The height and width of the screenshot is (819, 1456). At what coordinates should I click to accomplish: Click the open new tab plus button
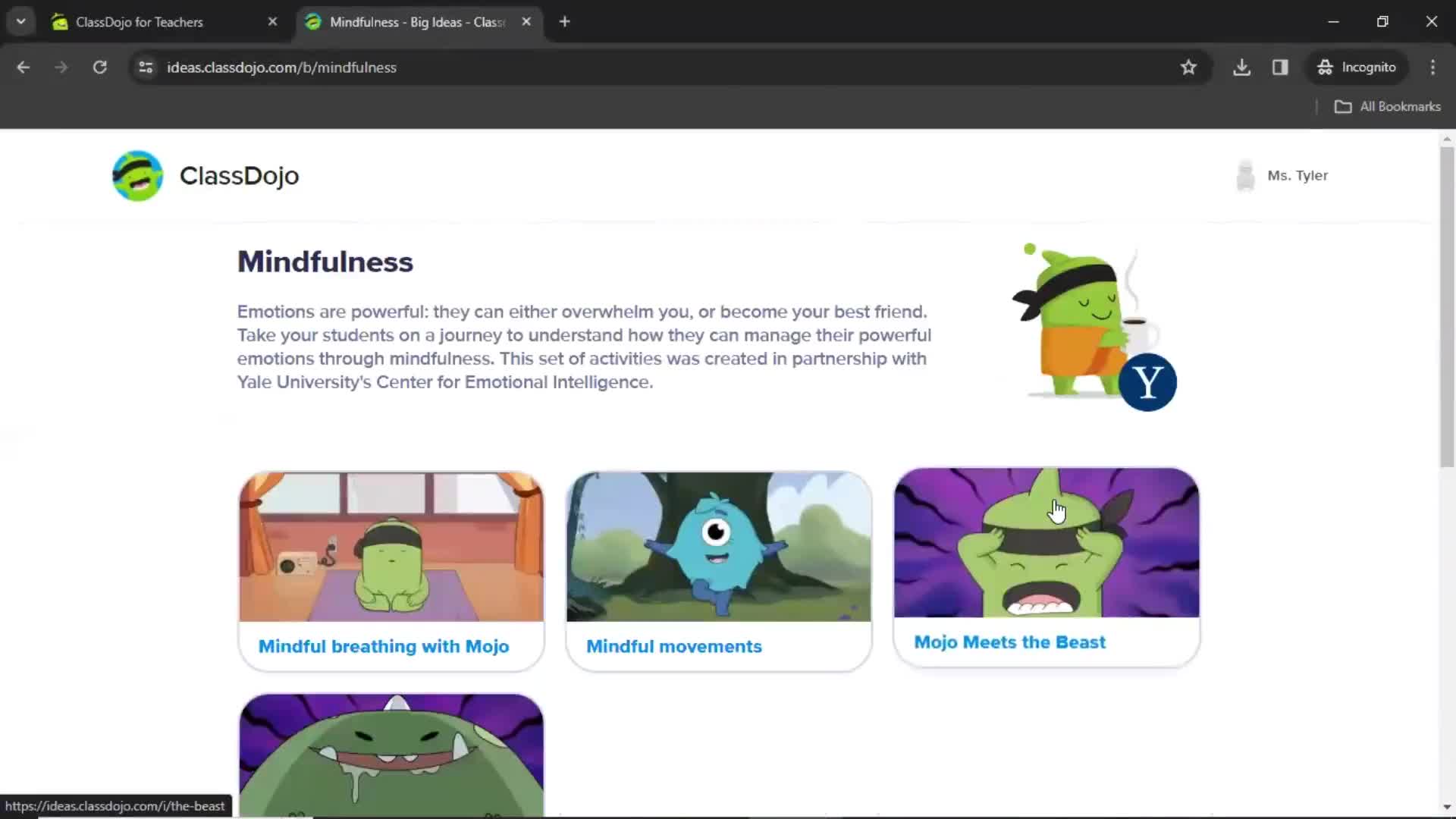click(x=564, y=21)
